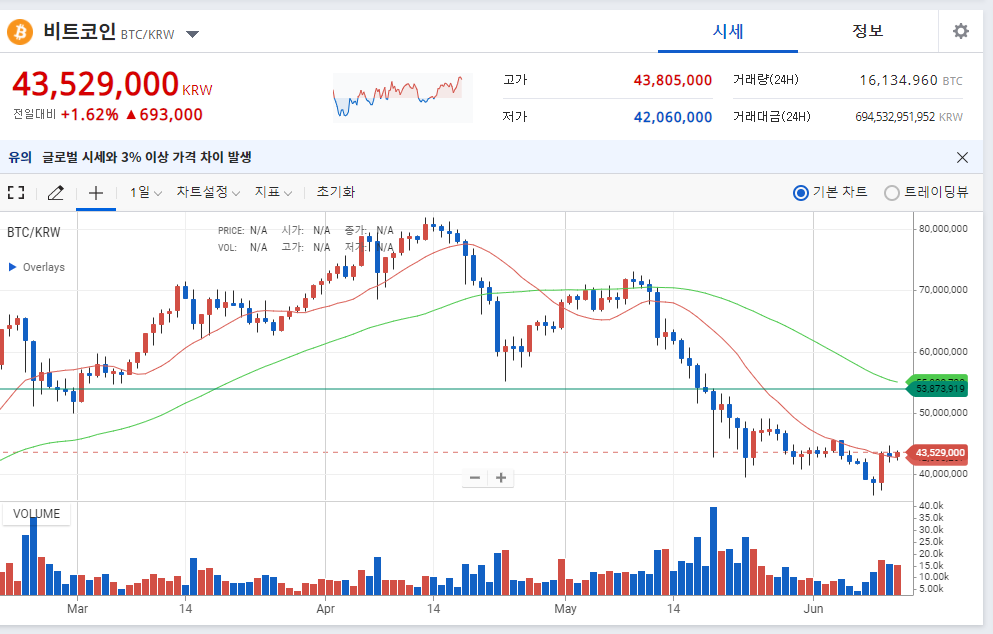Select the crosshair cursor tool
The image size is (993, 634).
pos(96,193)
